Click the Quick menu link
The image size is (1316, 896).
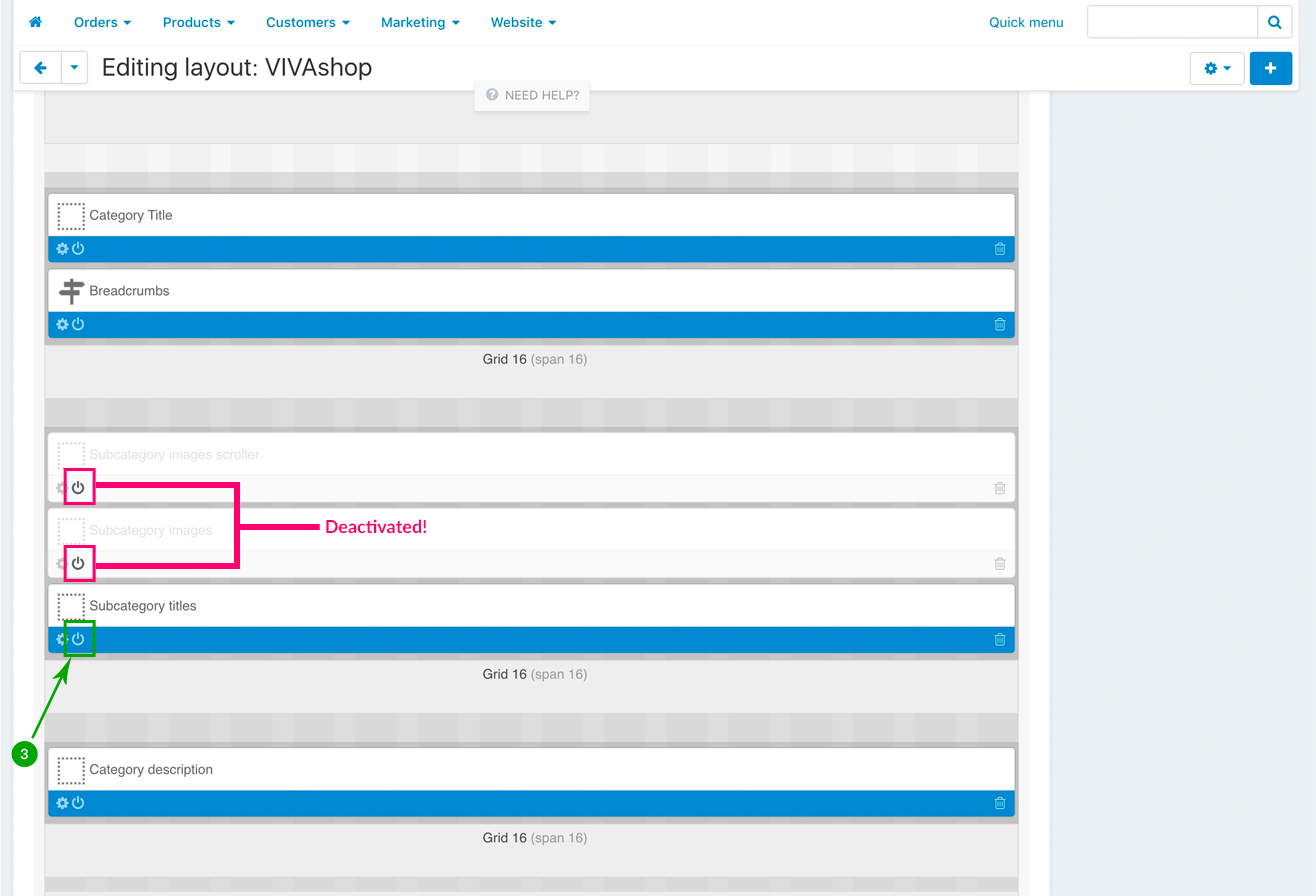[x=1026, y=22]
